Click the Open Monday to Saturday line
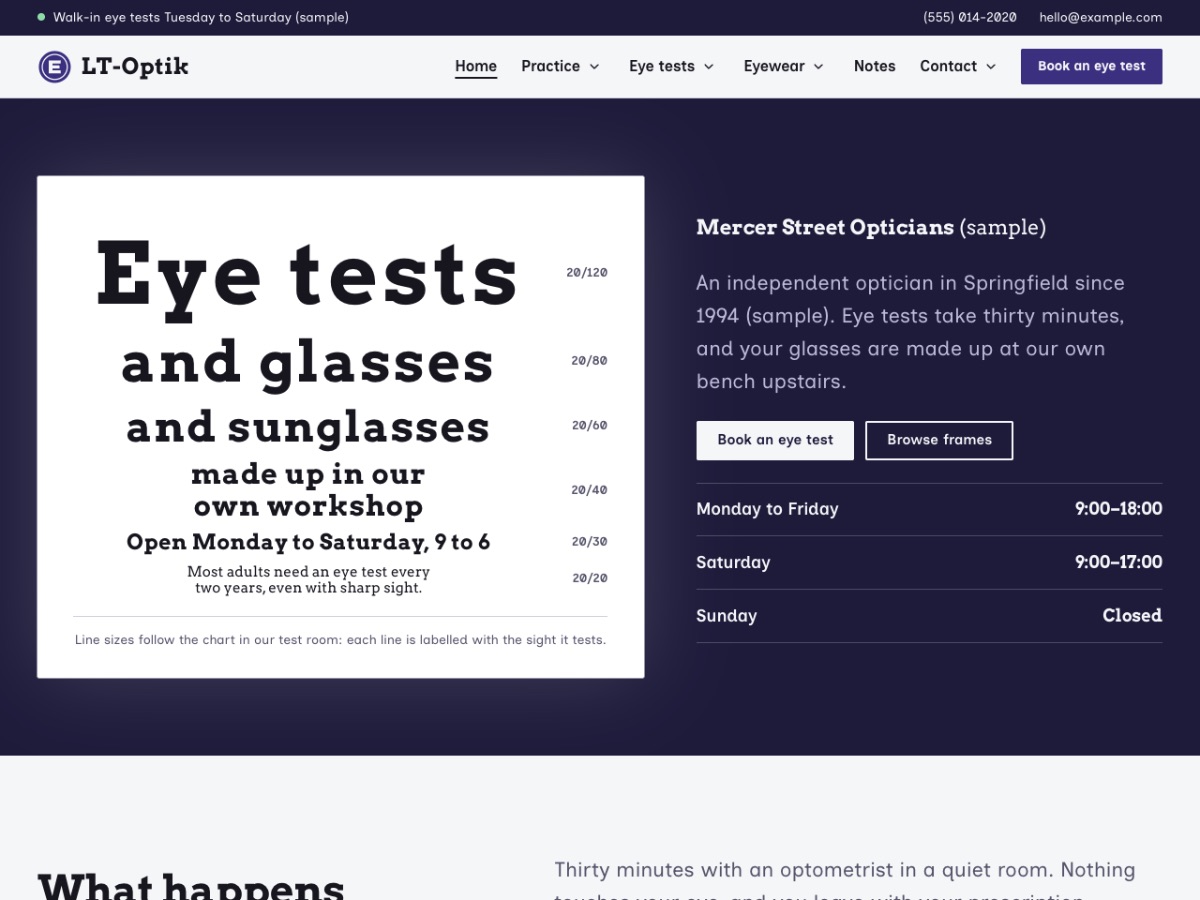The image size is (1200, 900). [x=308, y=542]
